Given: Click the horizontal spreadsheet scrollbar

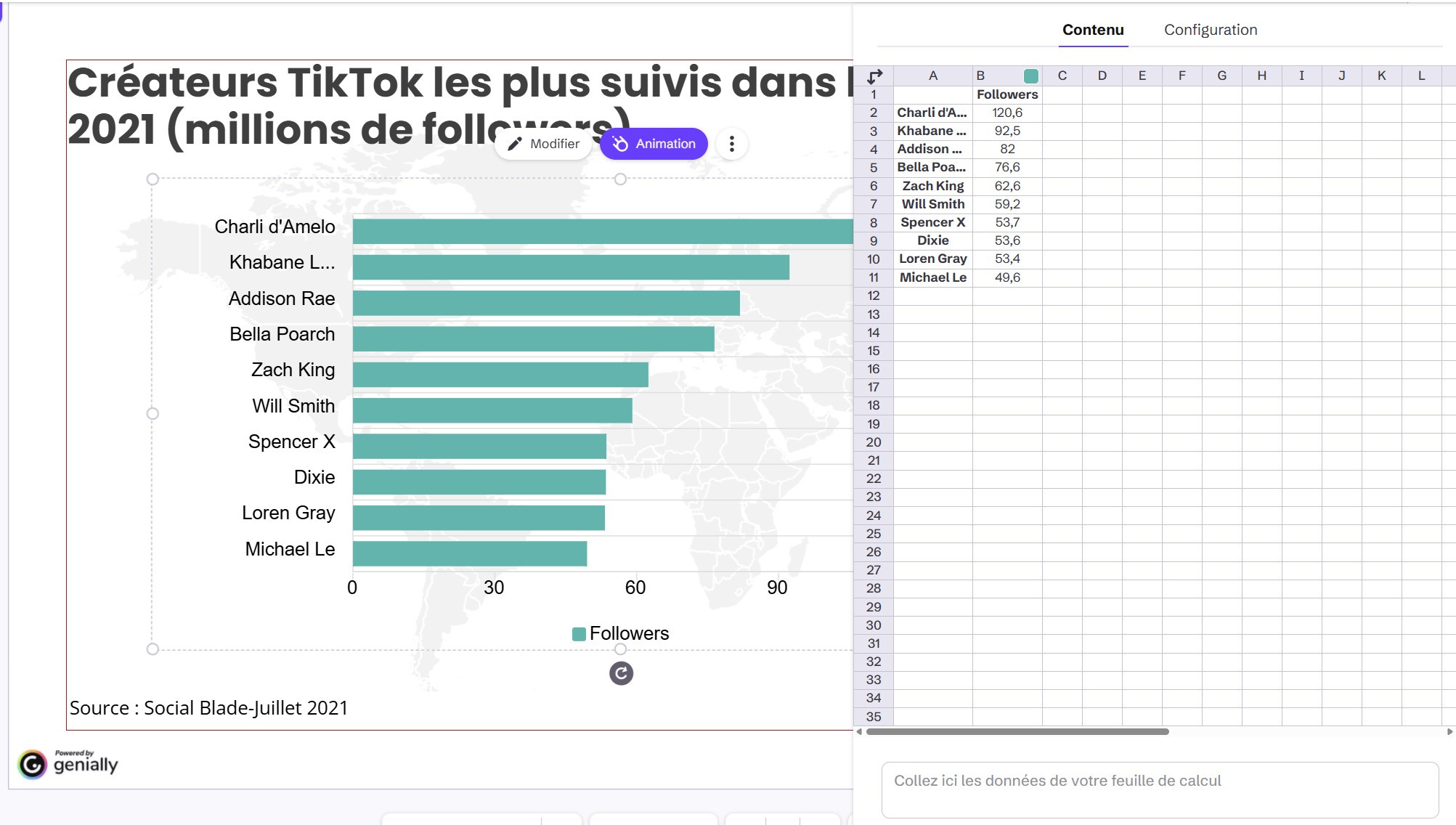Looking at the screenshot, I should [1017, 732].
